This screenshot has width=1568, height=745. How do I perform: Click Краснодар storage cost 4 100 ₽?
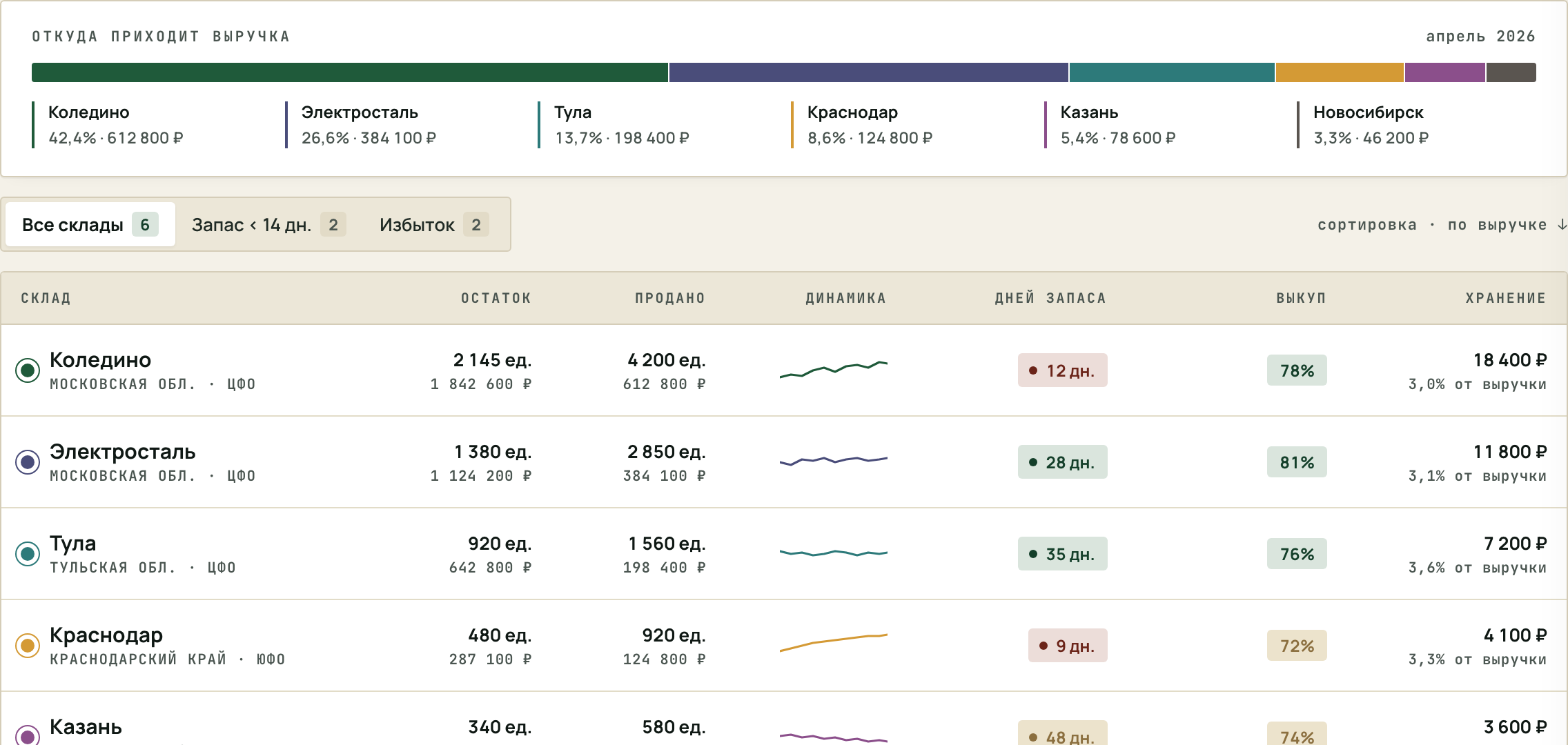click(x=1516, y=635)
